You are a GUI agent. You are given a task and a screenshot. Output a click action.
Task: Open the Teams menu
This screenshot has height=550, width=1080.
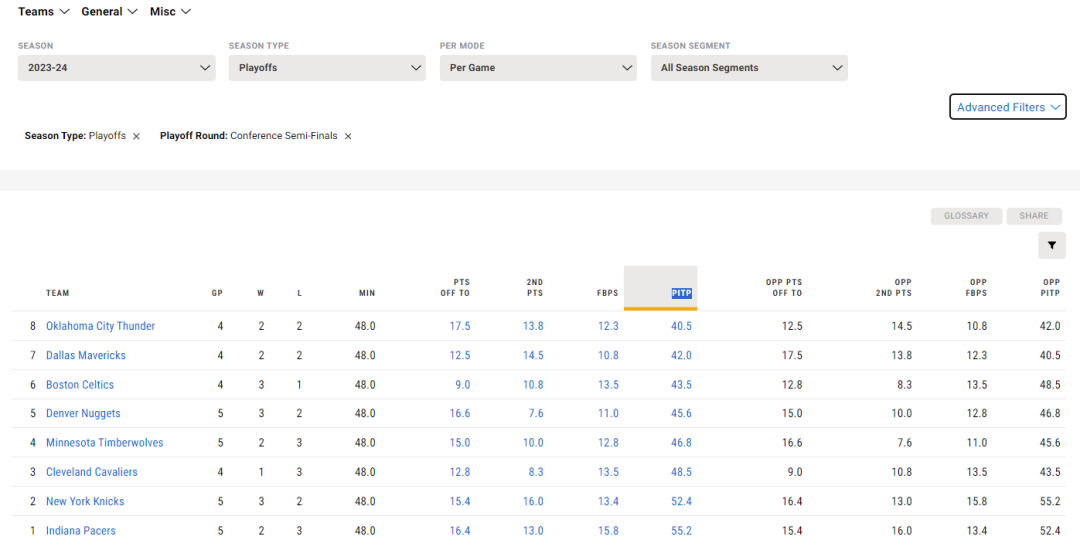click(x=44, y=12)
